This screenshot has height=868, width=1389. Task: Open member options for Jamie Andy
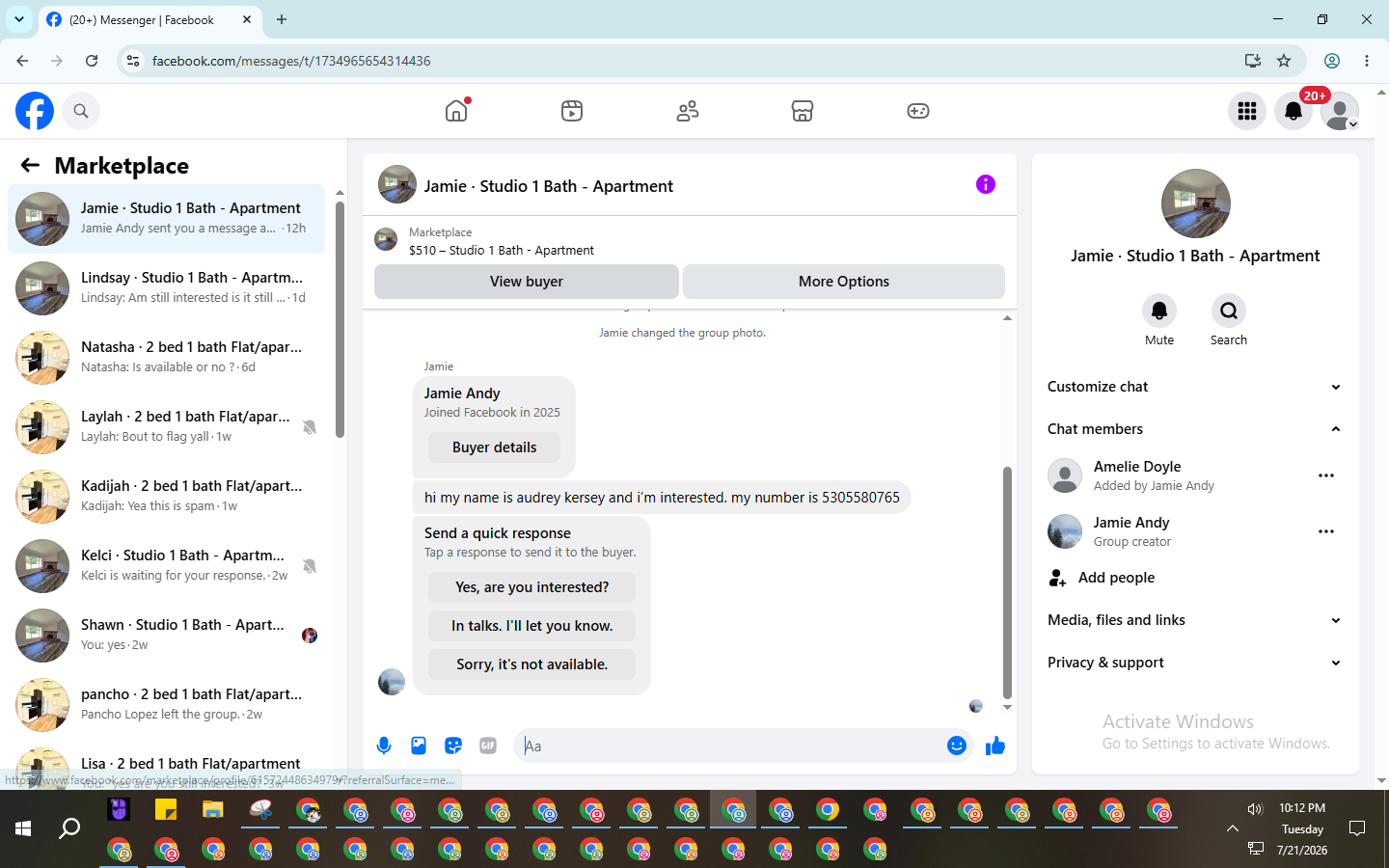pyautogui.click(x=1326, y=531)
